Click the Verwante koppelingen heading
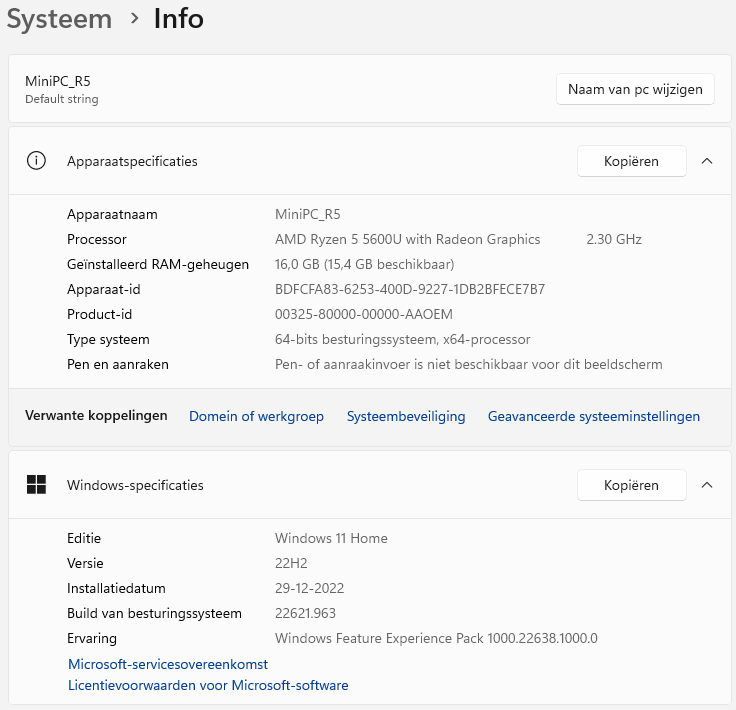The image size is (736, 710). point(96,415)
